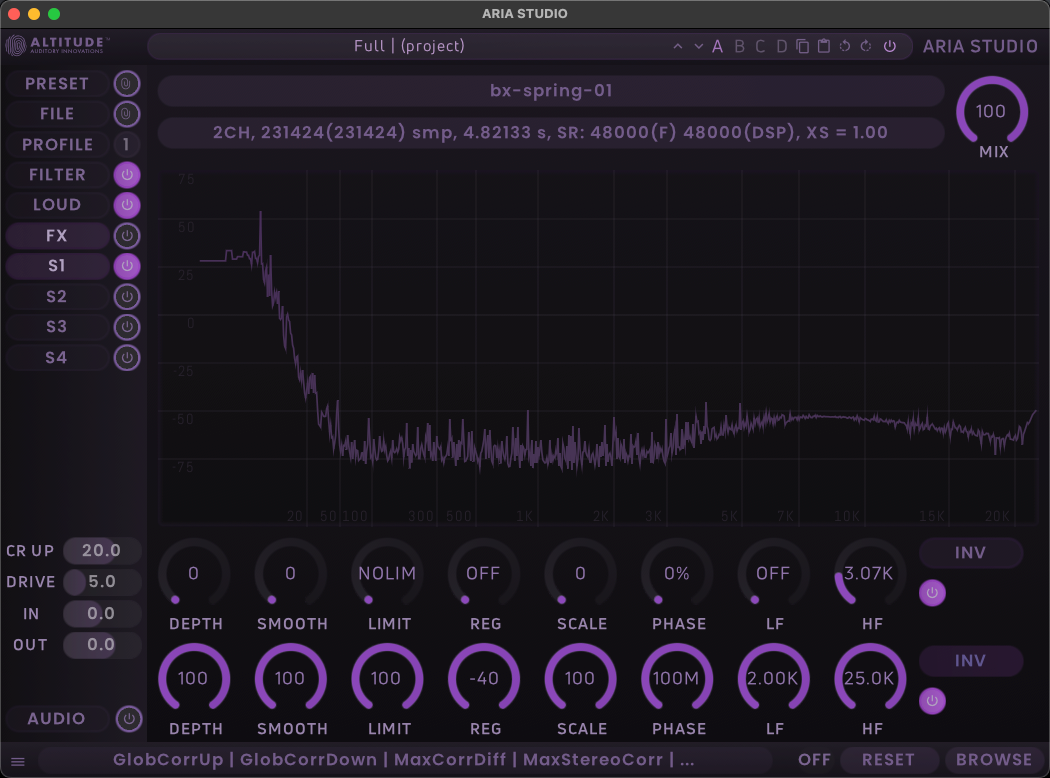This screenshot has height=778, width=1050.
Task: Open the 'Full | (project)' preset dropdown
Action: click(409, 46)
